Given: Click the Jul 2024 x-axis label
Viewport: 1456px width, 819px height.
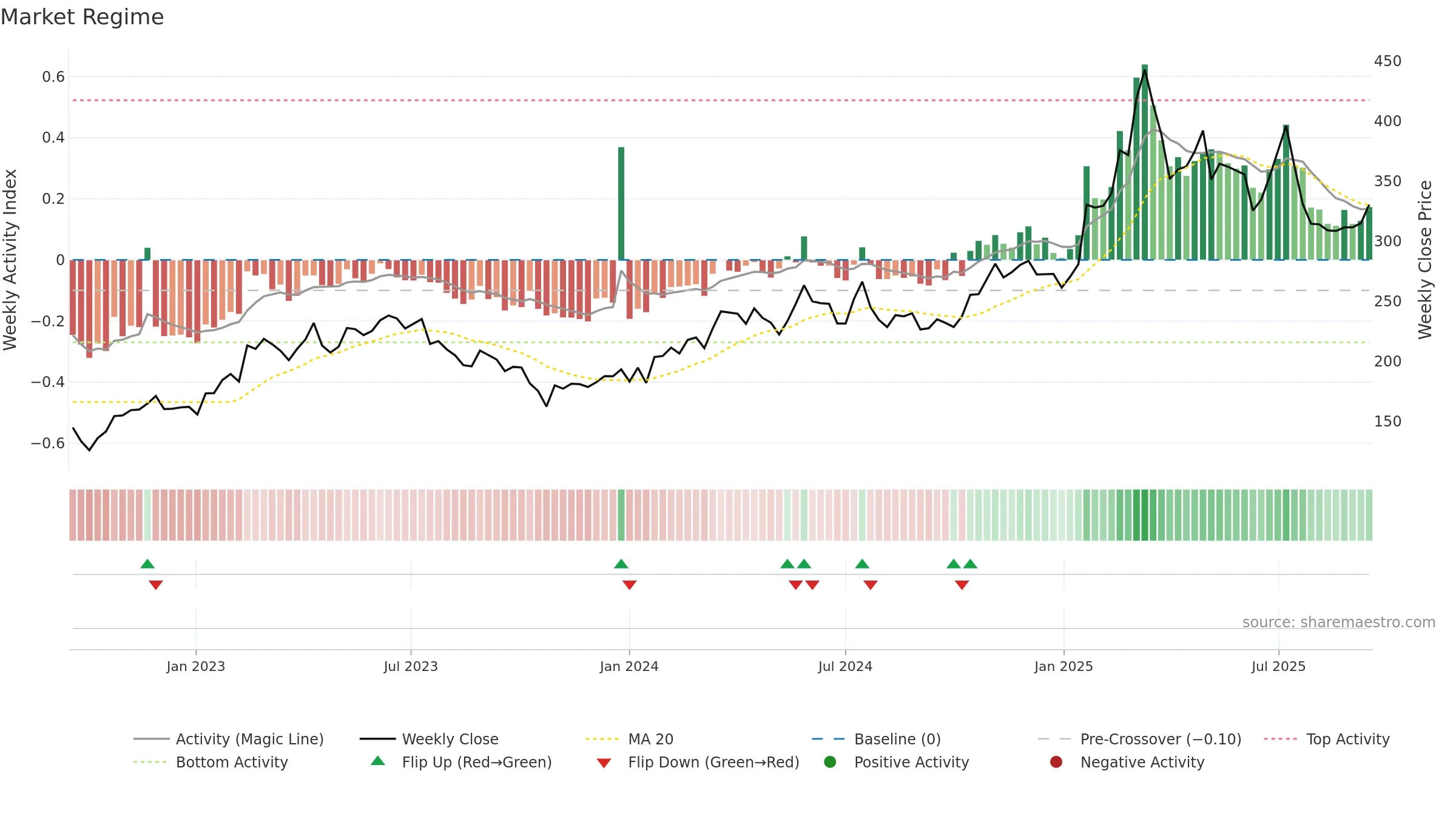Looking at the screenshot, I should coord(845,666).
